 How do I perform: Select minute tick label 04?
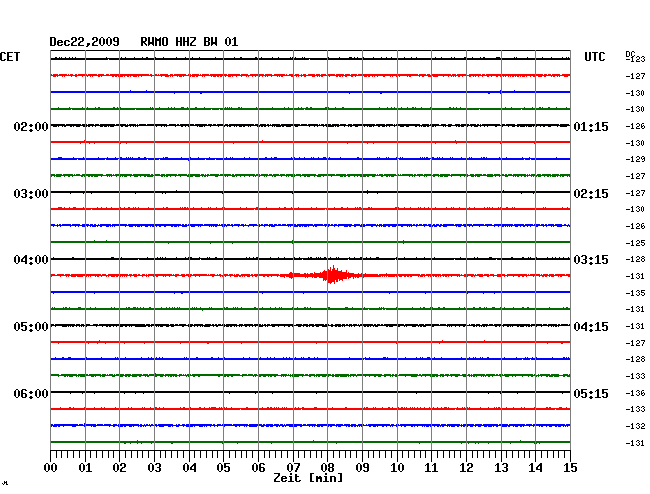[x=189, y=467]
